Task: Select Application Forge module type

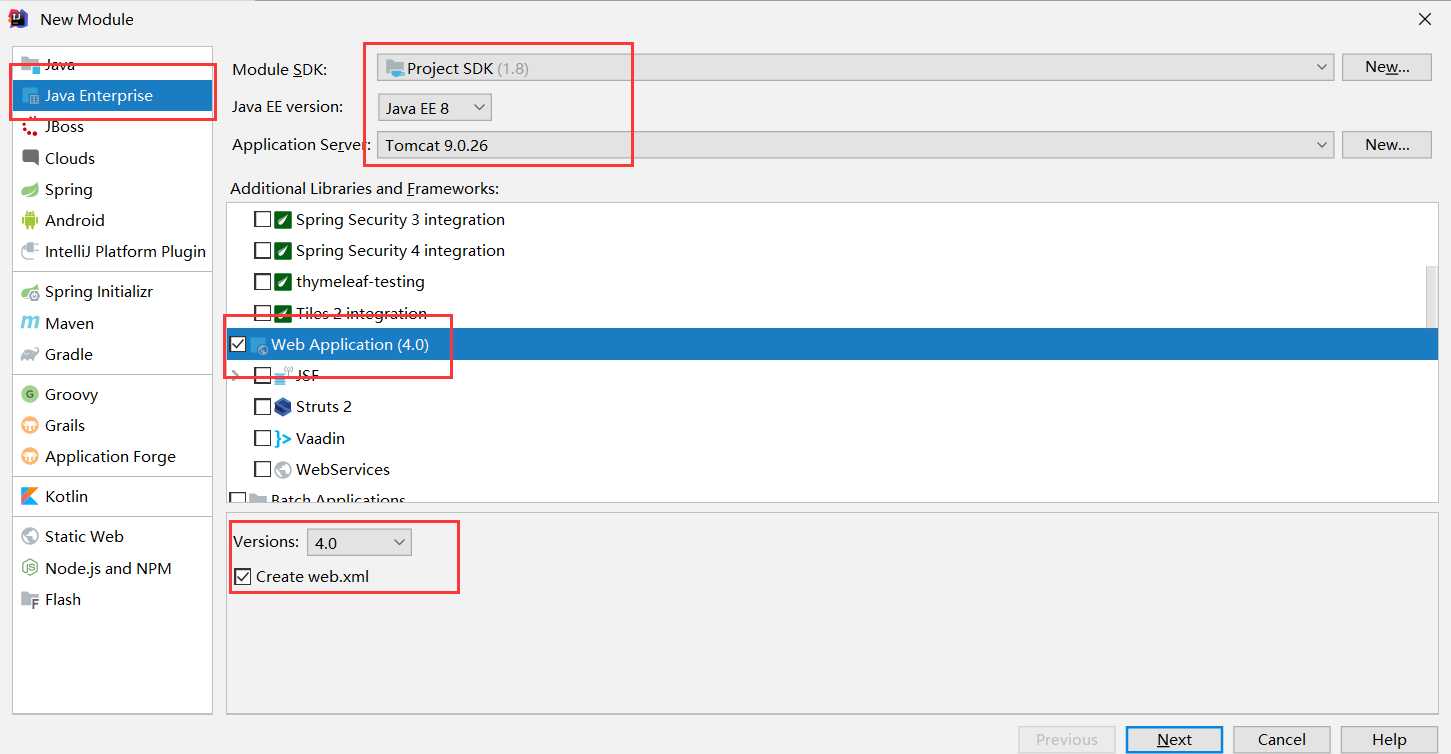Action: pyautogui.click(x=112, y=457)
